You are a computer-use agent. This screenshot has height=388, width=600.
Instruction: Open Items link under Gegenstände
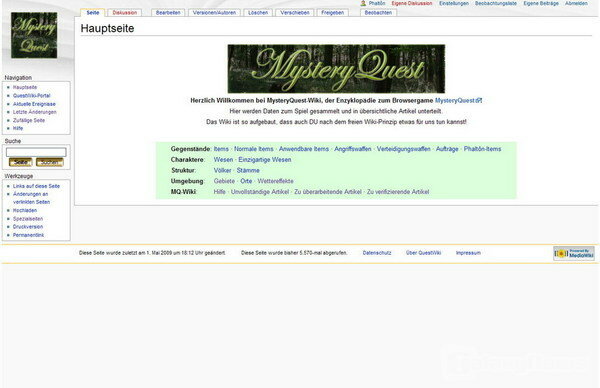tap(221, 149)
